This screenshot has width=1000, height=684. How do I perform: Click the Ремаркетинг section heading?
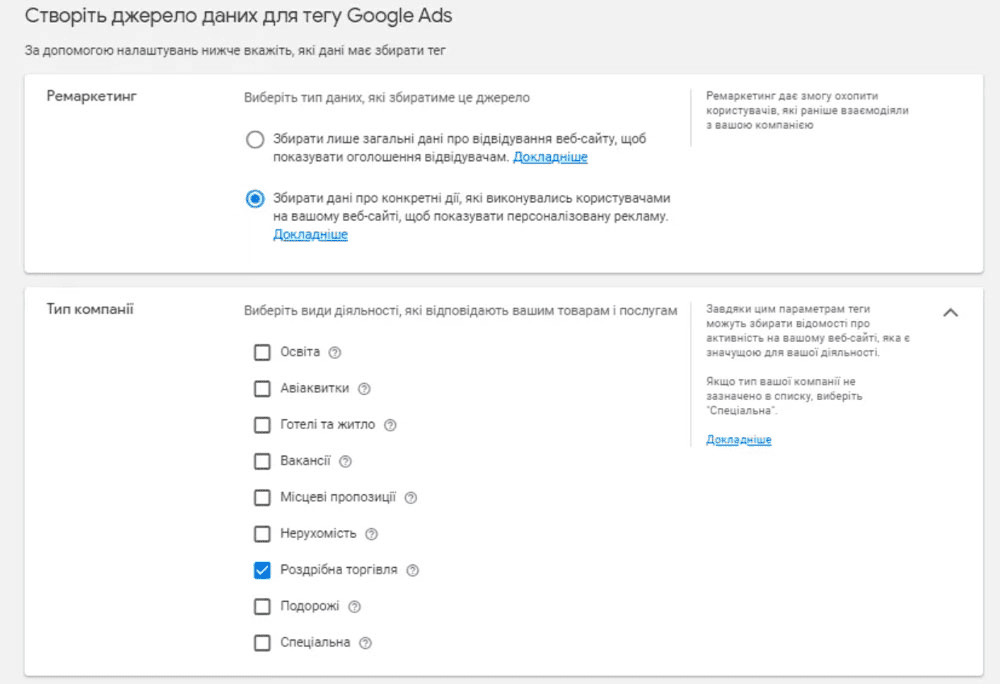click(92, 96)
